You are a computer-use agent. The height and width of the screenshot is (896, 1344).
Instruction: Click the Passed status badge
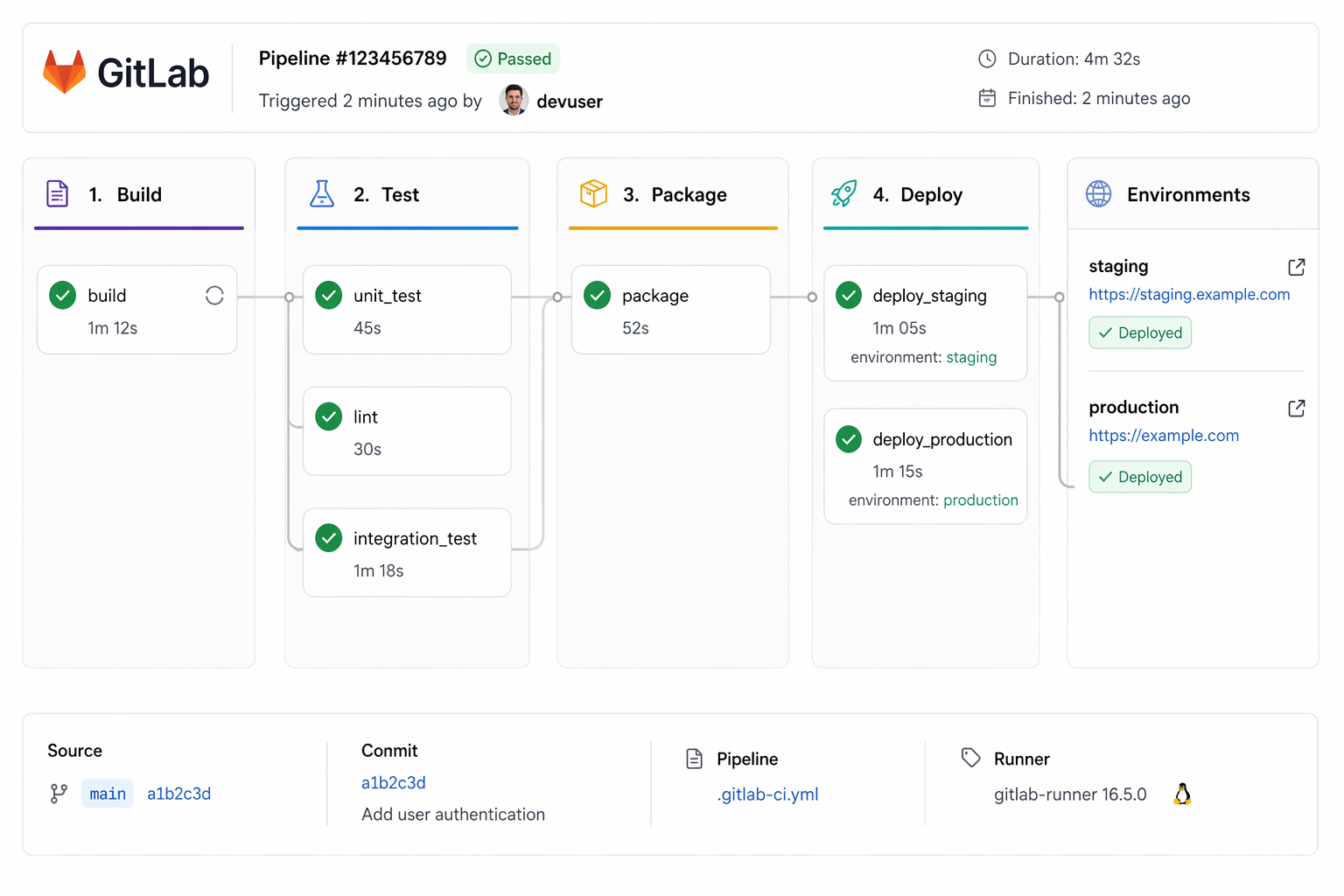[x=514, y=59]
